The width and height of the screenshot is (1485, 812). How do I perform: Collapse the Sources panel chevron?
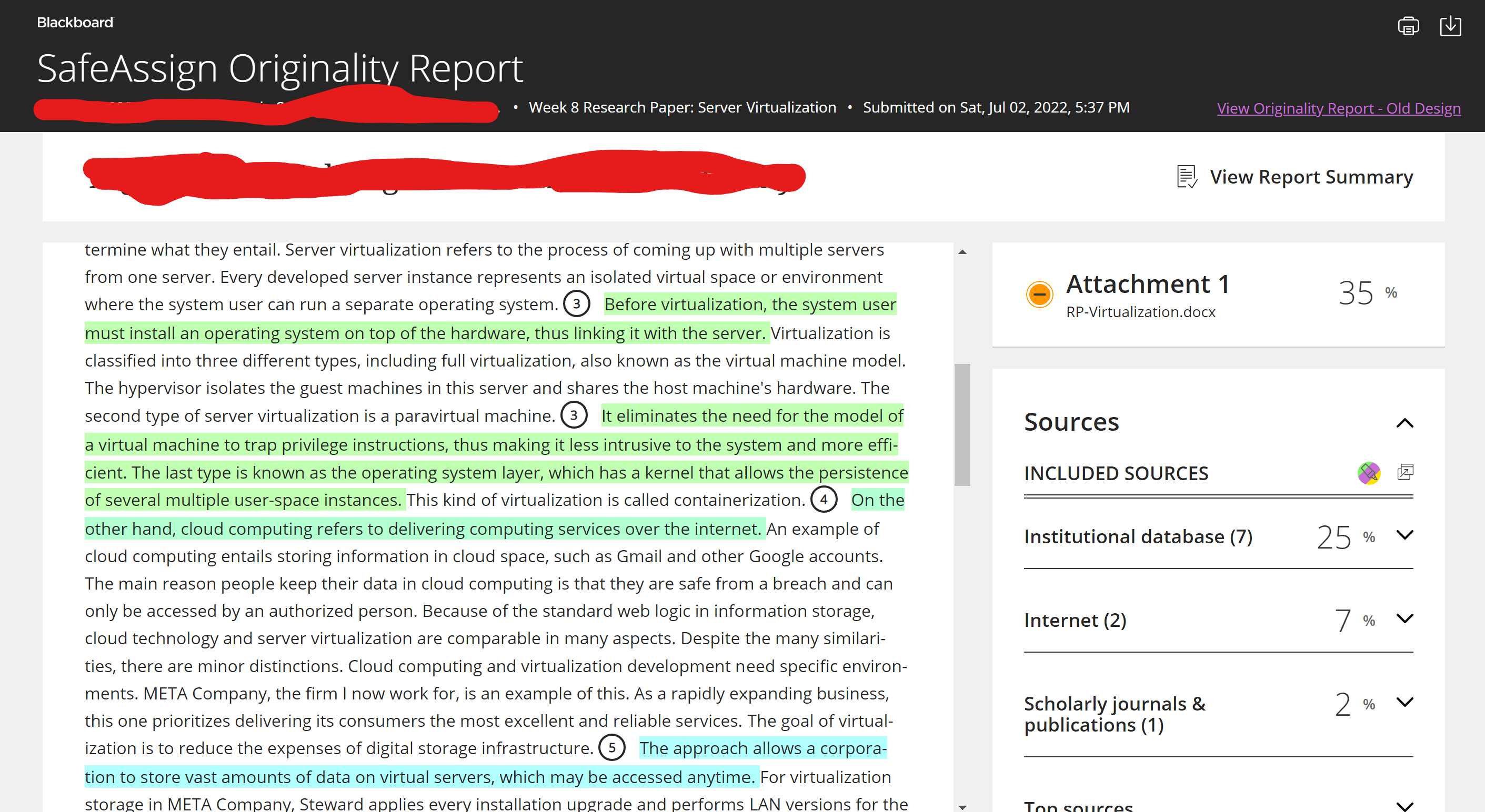point(1405,423)
